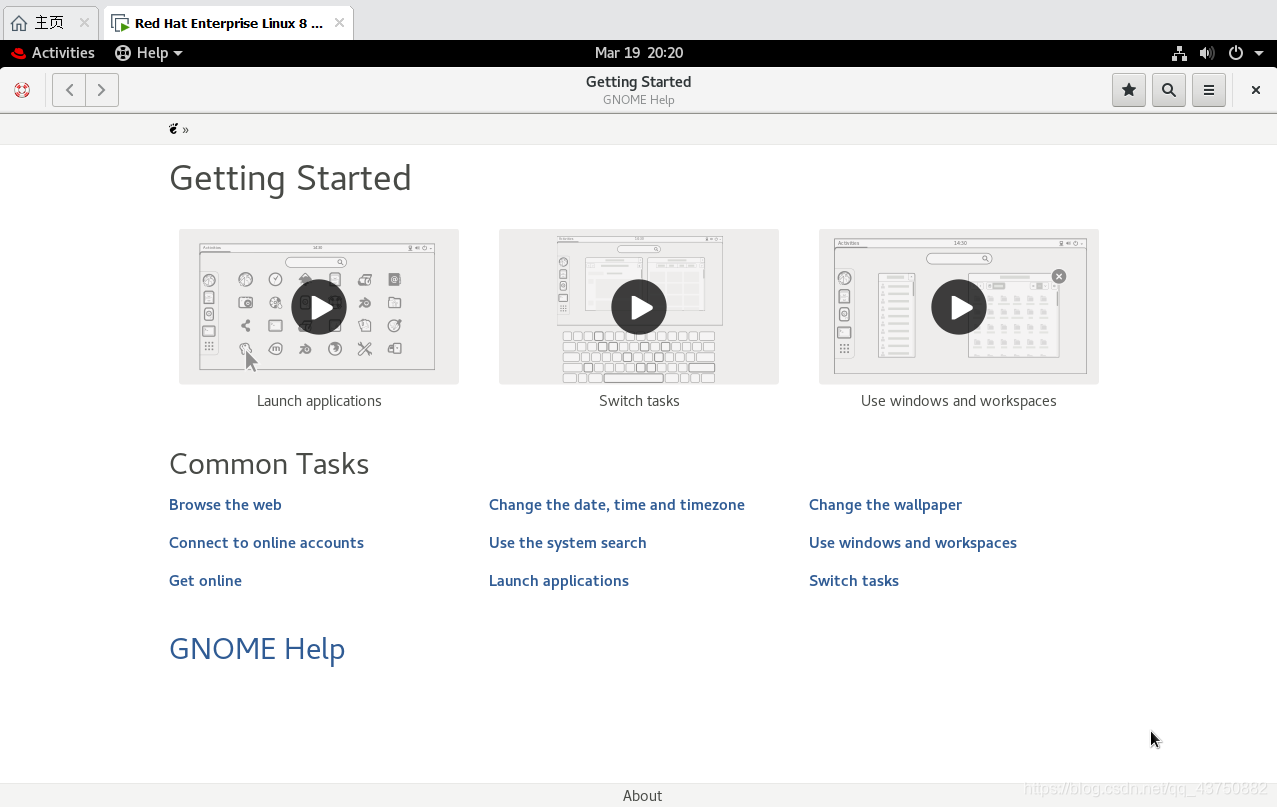Open the hamburger menu in Help header

click(x=1209, y=90)
